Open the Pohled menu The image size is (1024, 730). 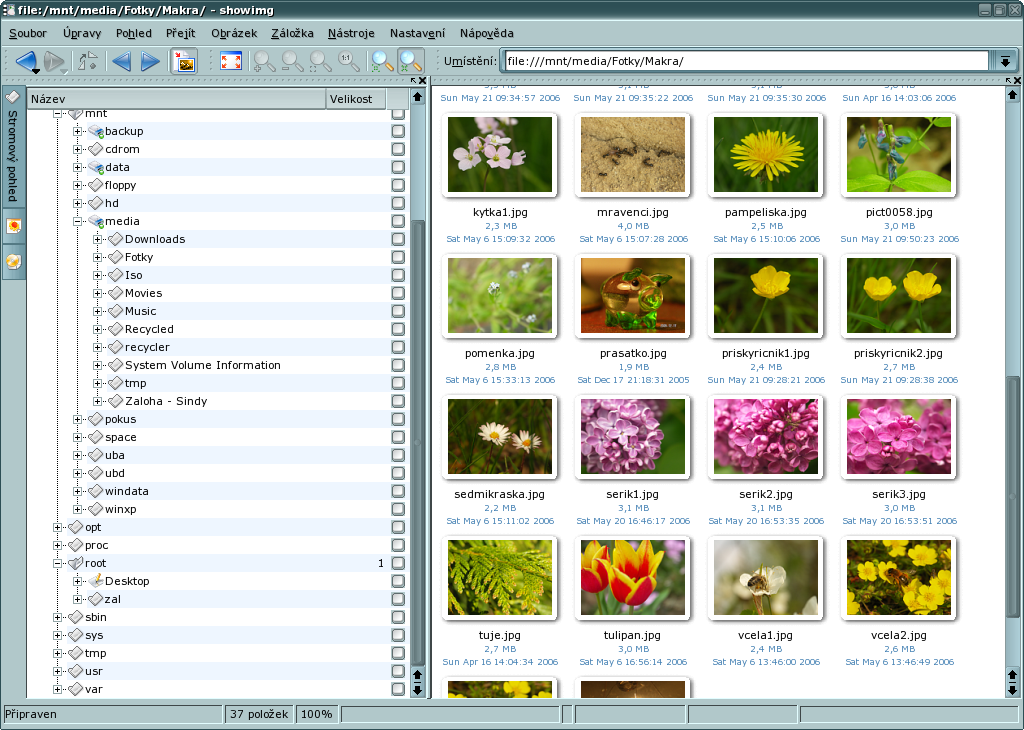pyautogui.click(x=134, y=33)
